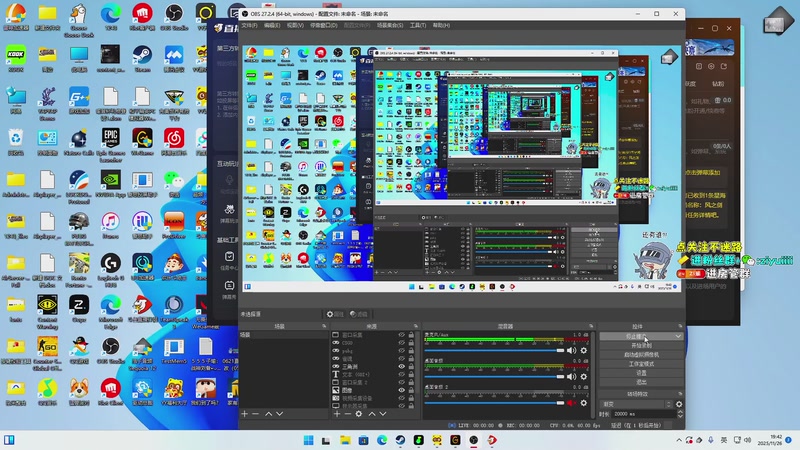Image resolution: width=800 pixels, height=450 pixels.
Task: Toggle visibility of pubg source
Action: (x=402, y=351)
